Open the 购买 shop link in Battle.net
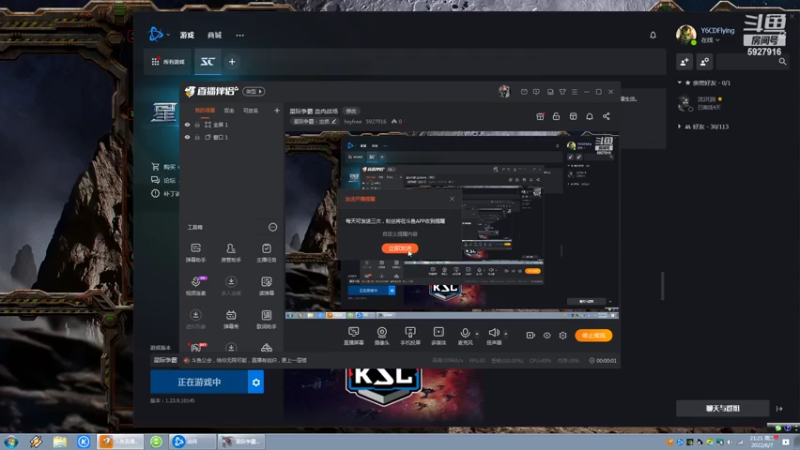 [x=164, y=167]
